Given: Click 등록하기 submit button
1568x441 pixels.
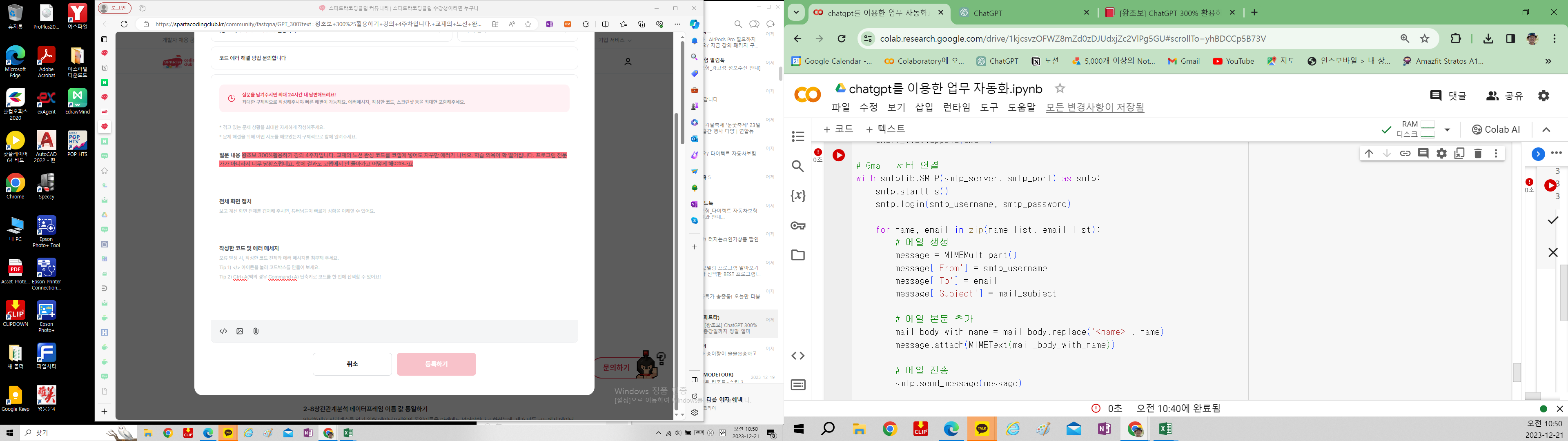Looking at the screenshot, I should coord(437,364).
